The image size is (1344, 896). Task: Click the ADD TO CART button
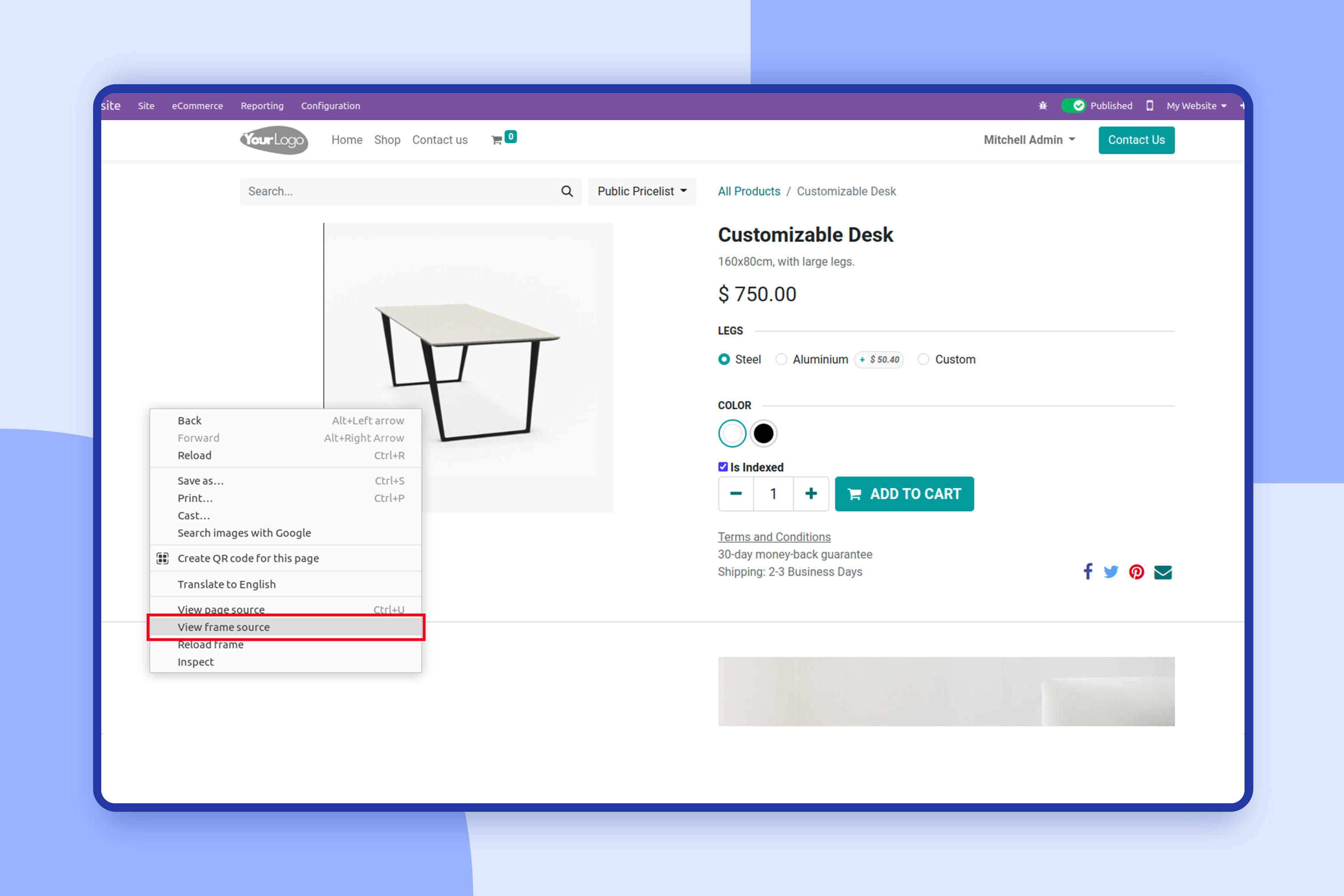tap(905, 494)
